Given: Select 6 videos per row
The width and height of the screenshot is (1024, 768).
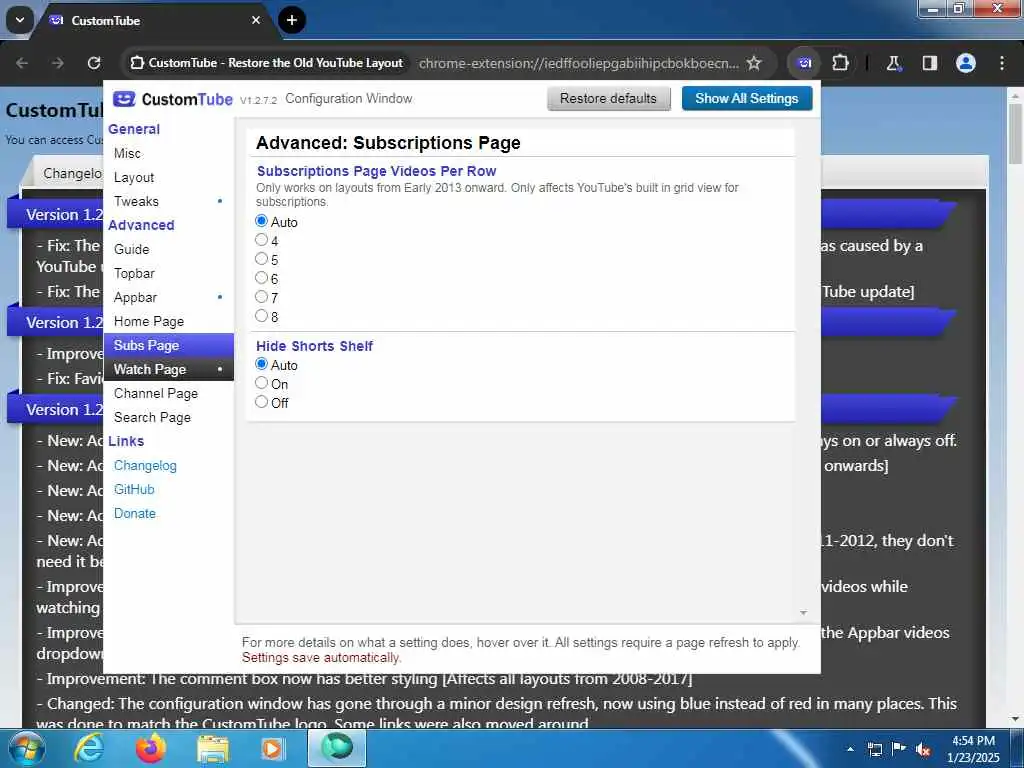Looking at the screenshot, I should 261,278.
